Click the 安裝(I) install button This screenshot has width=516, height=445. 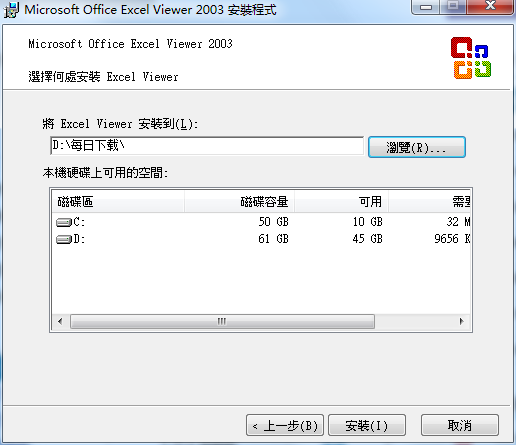click(367, 425)
